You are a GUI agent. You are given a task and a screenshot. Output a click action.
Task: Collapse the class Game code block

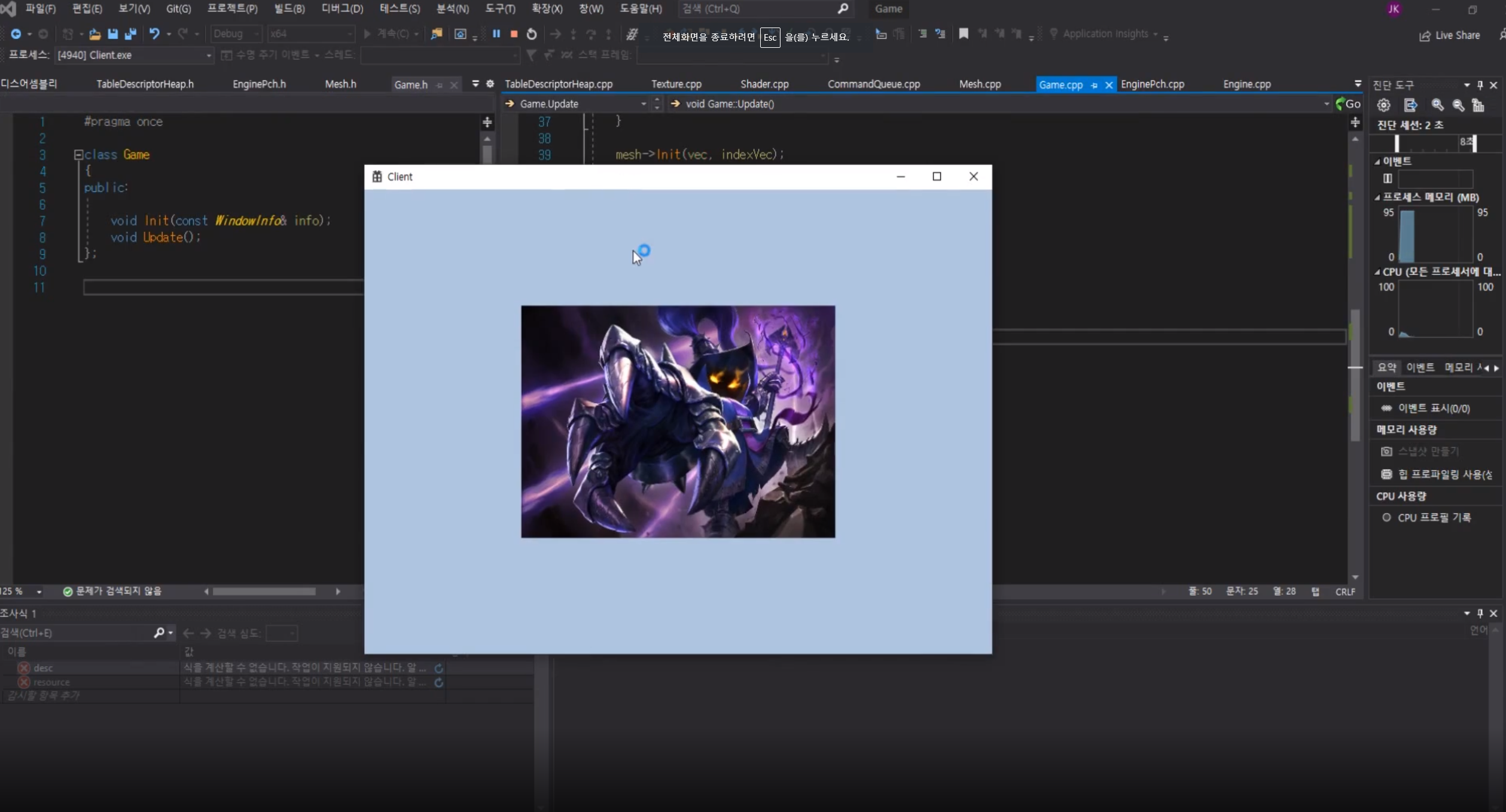tap(78, 155)
